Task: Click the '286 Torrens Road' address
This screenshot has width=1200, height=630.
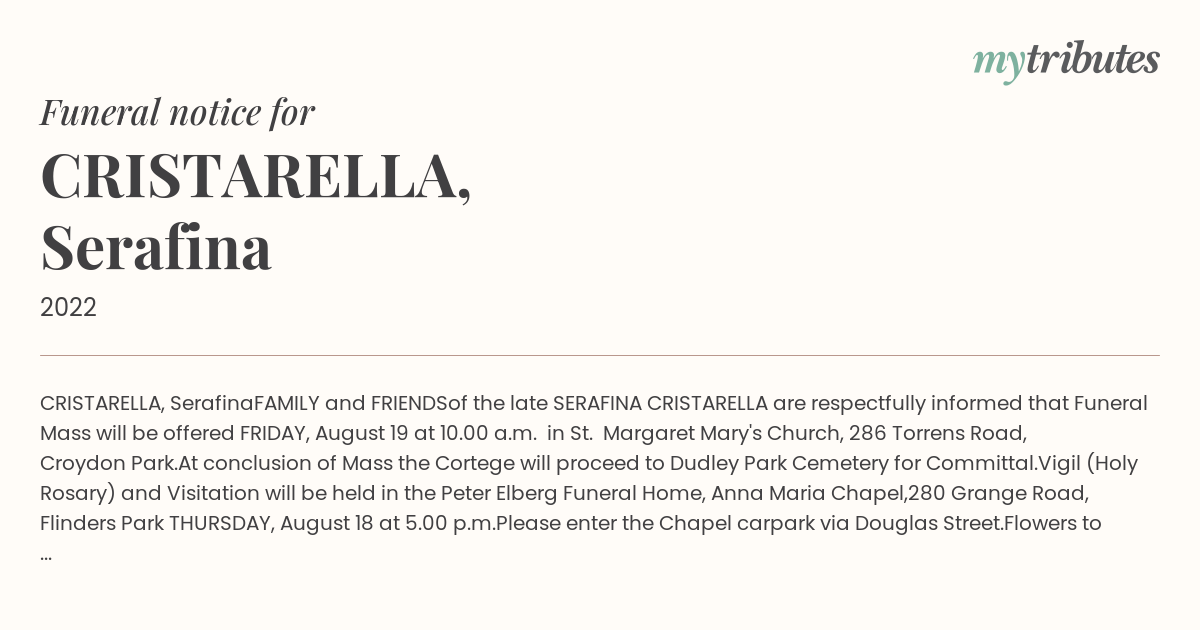Action: coord(938,434)
